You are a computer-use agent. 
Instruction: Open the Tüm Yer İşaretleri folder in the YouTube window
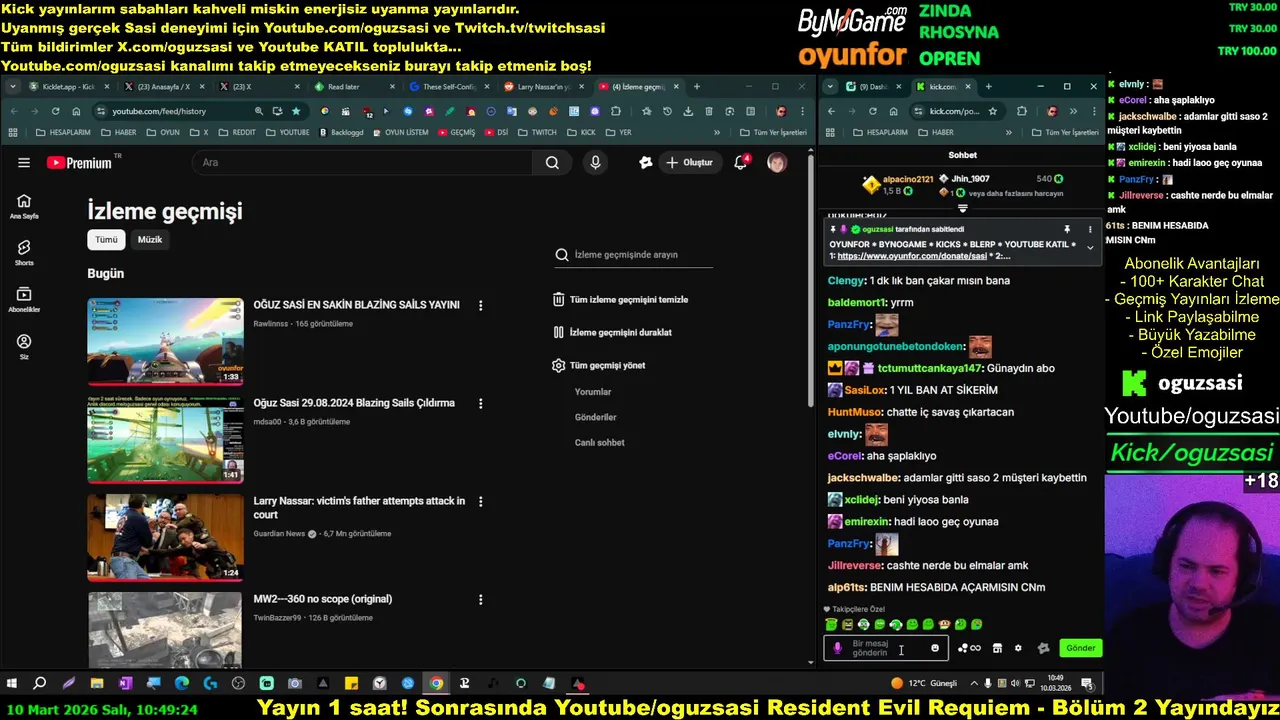coord(773,132)
